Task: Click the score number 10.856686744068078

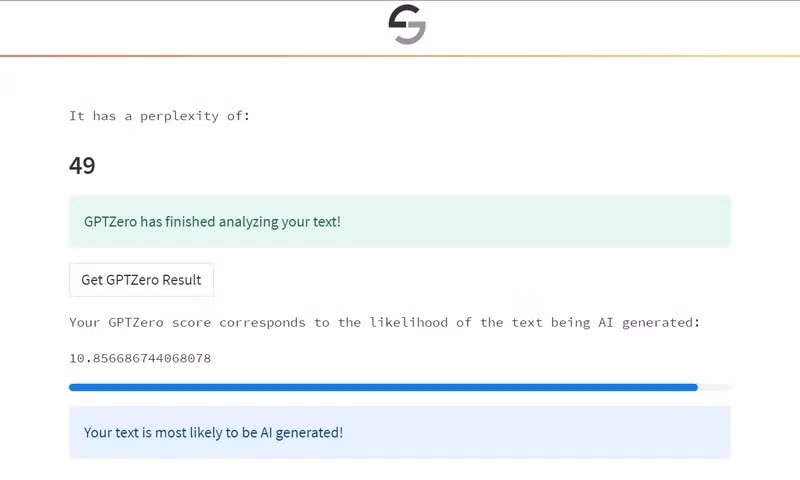Action: tap(140, 358)
